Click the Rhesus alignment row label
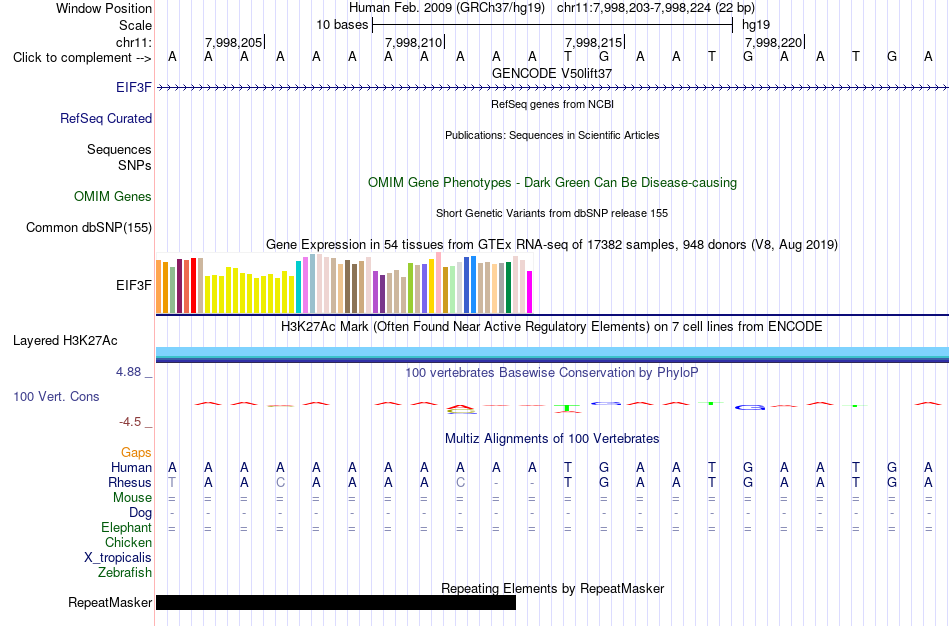Screen dimensions: 950x626 point(130,482)
